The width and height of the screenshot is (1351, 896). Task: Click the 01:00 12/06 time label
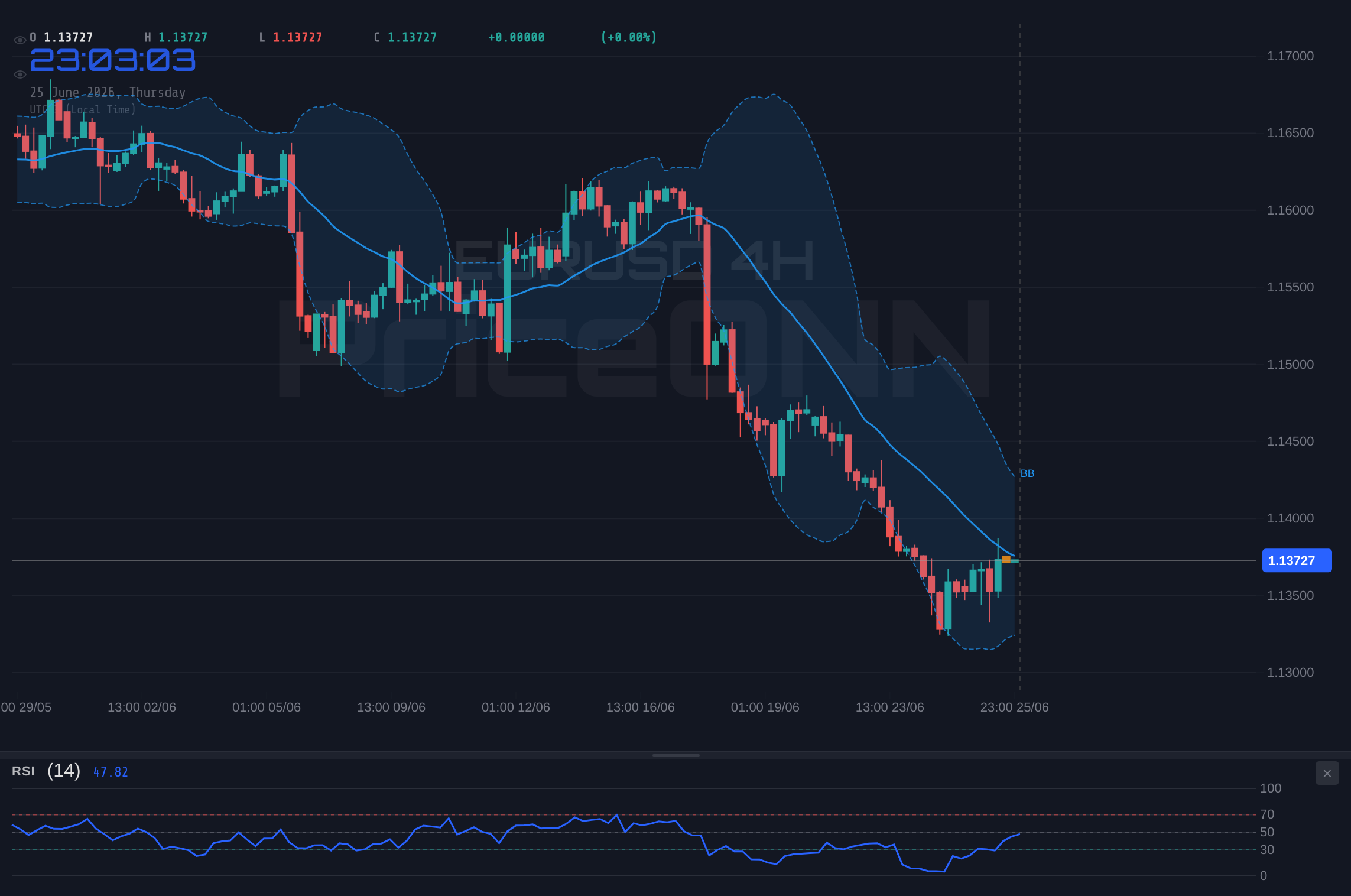pos(516,707)
